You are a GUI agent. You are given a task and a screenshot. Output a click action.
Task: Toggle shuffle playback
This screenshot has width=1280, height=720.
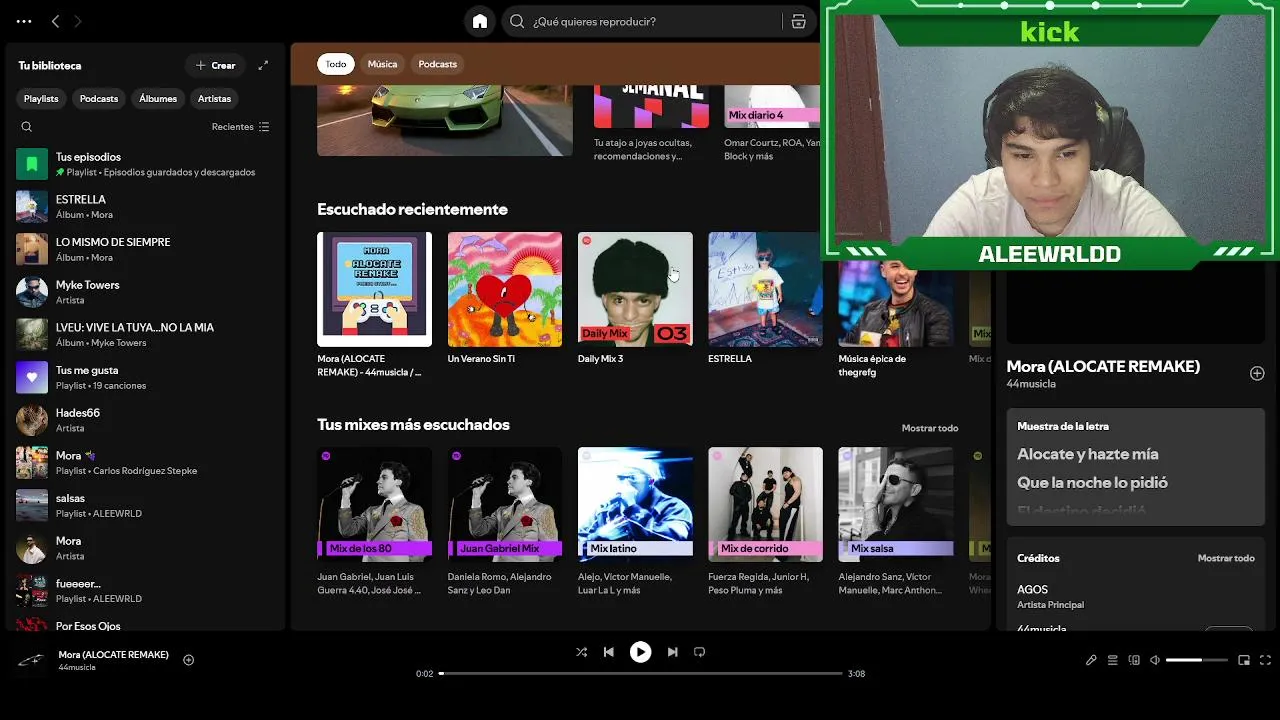coord(581,652)
